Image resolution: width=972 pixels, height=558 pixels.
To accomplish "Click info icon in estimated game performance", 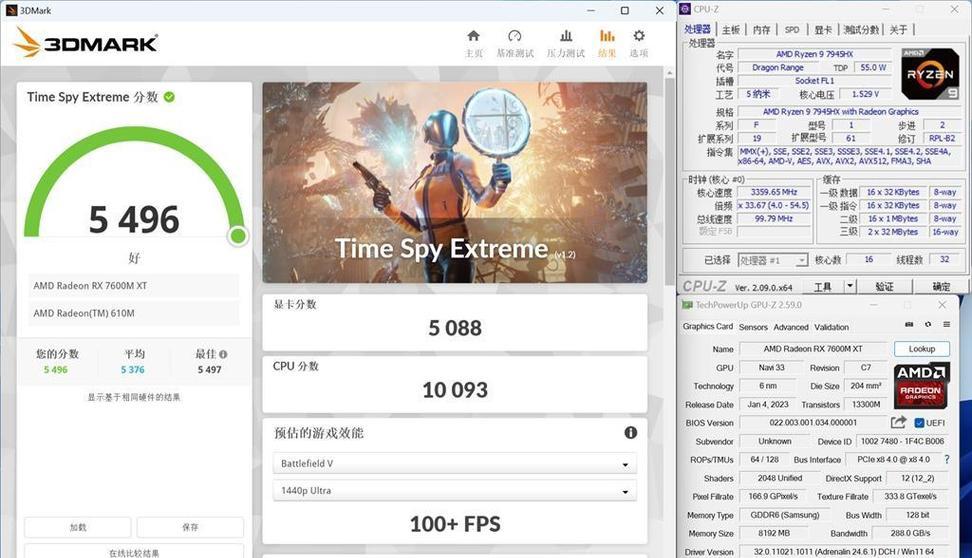I will 630,433.
